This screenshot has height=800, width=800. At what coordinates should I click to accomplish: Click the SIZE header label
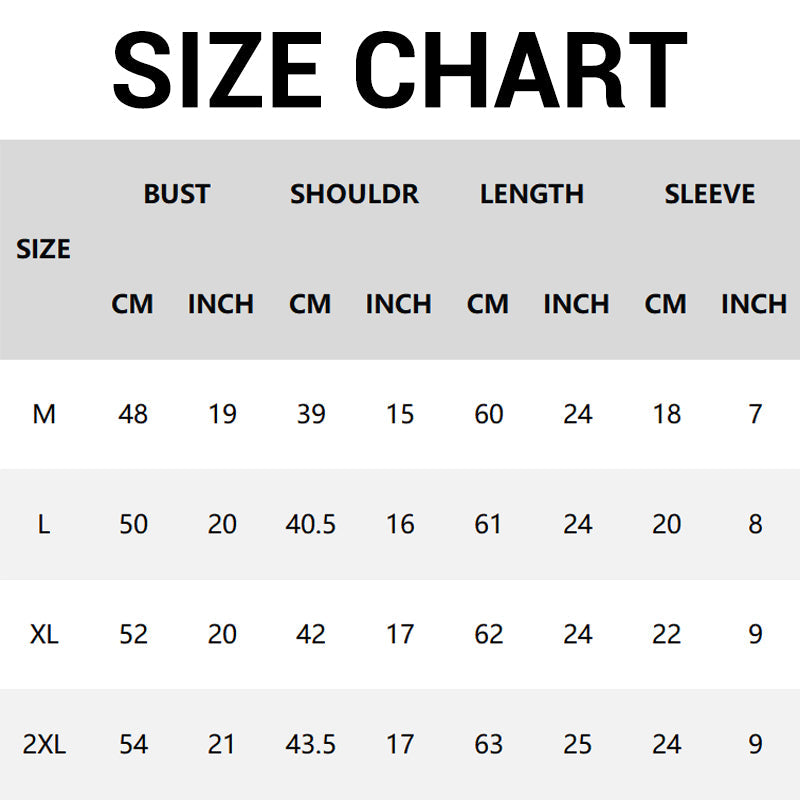44,249
